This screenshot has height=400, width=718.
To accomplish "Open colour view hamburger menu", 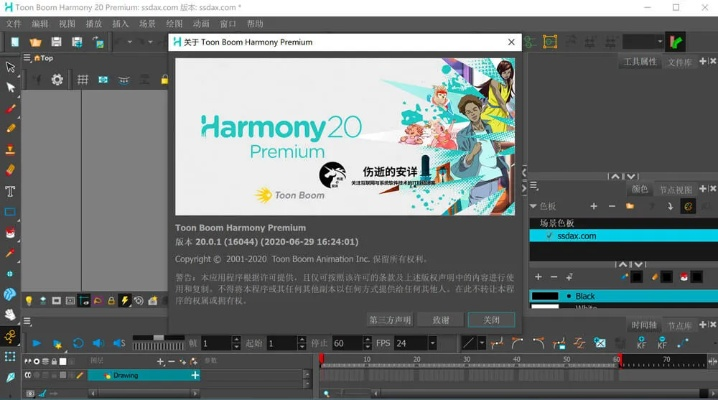I will pyautogui.click(x=533, y=186).
